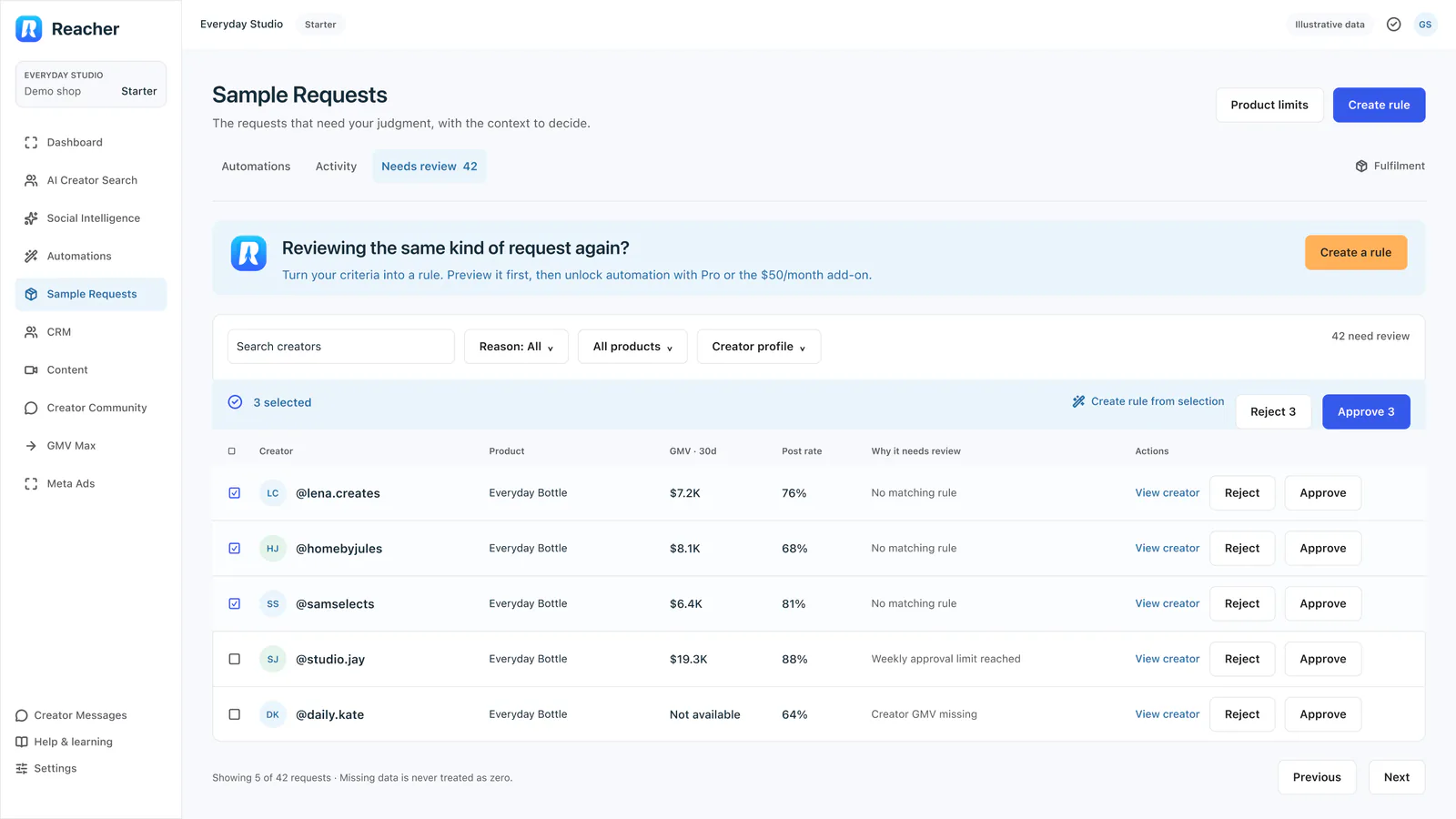This screenshot has width=1456, height=819.
Task: Click the Reject 3 bulk button
Action: tap(1273, 411)
